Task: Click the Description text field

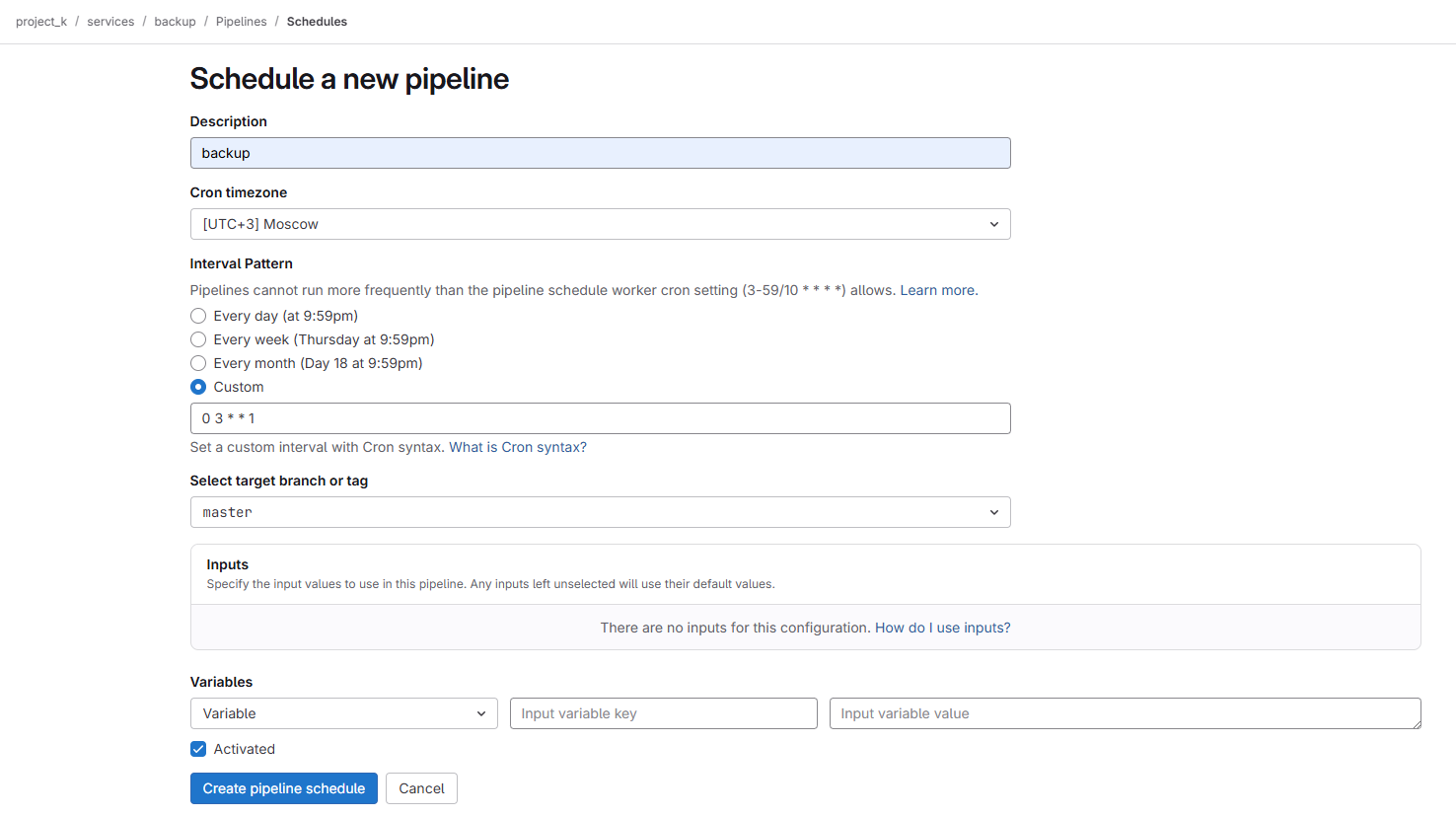Action: pos(600,153)
